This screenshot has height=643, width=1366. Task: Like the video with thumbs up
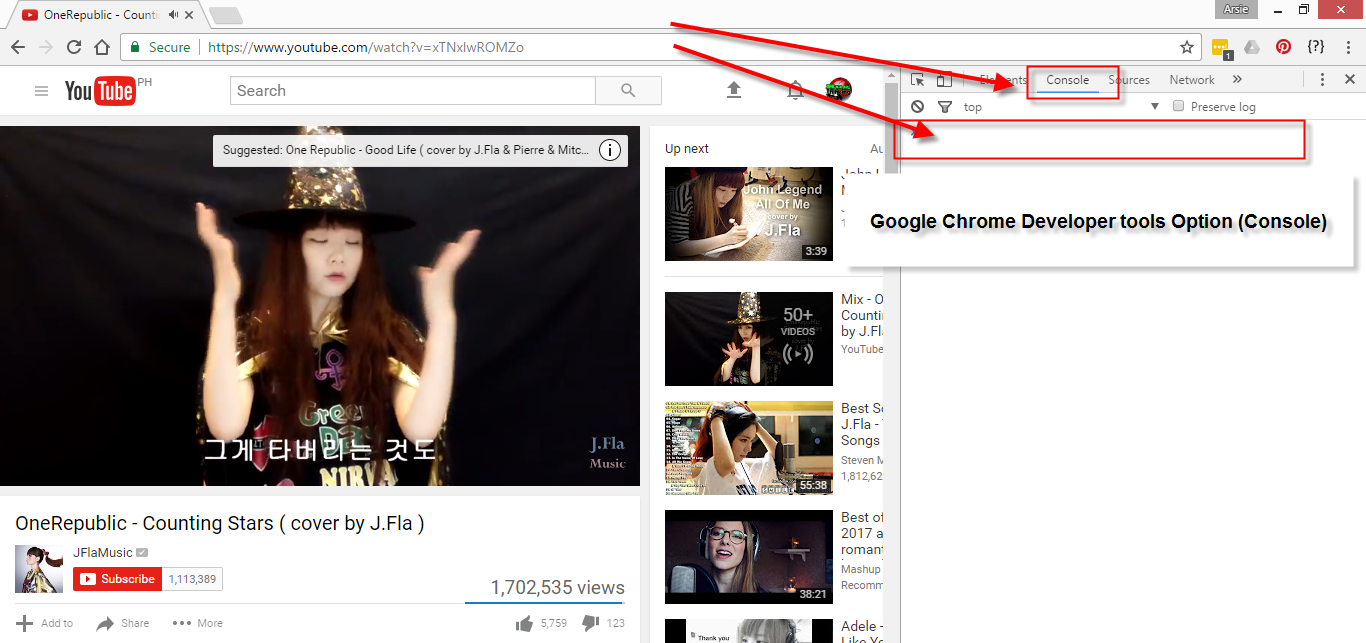[524, 623]
